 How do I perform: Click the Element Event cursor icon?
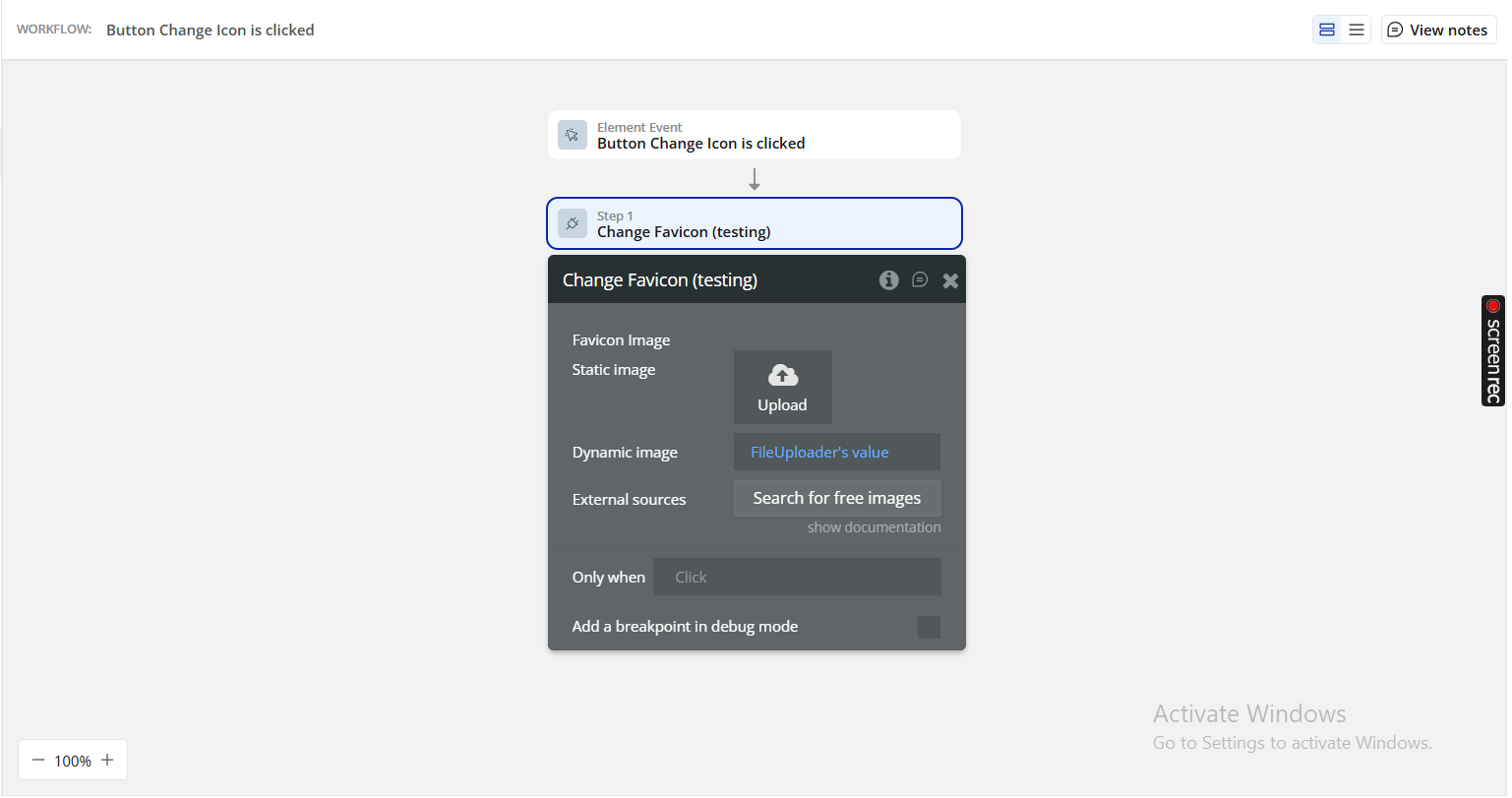573,135
